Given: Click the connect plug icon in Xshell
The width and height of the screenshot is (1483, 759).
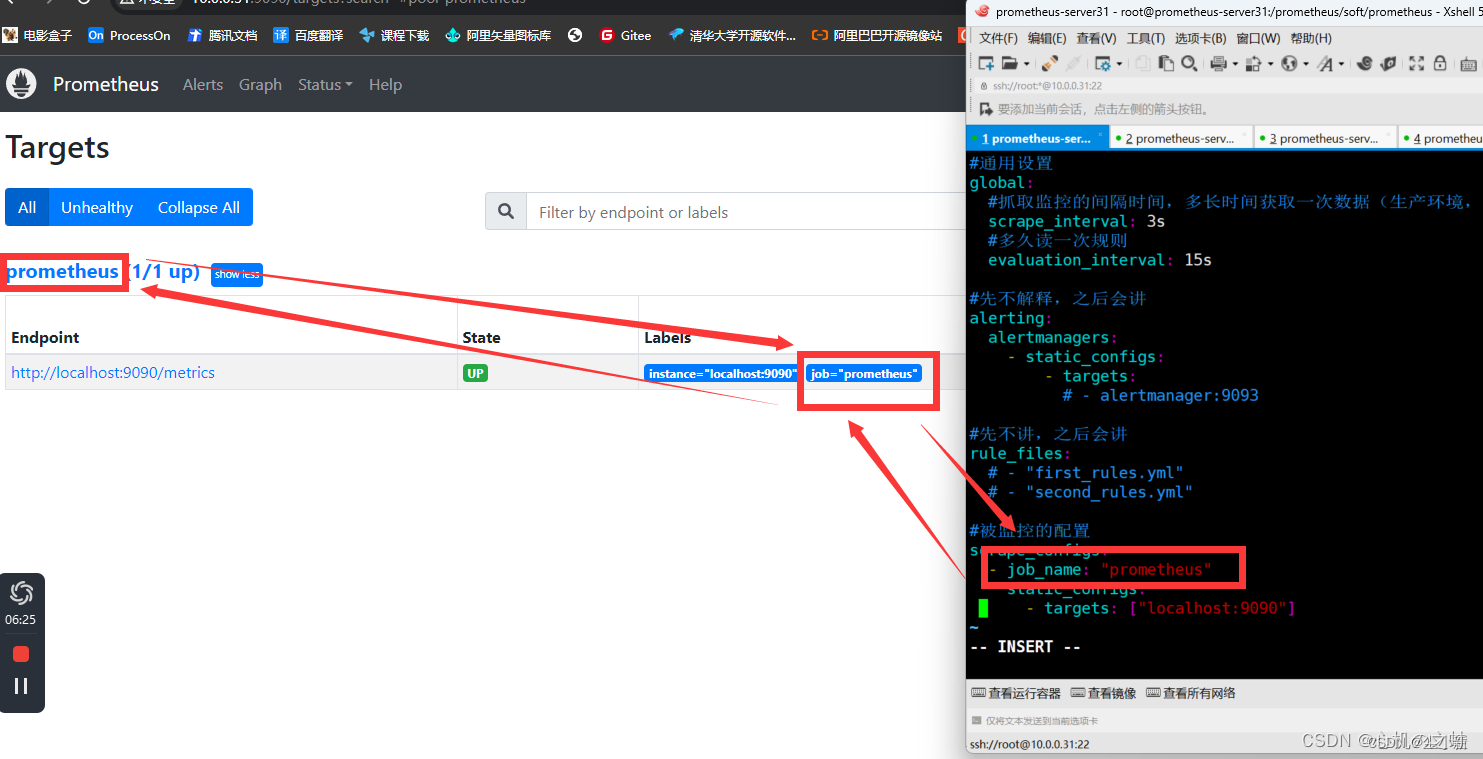Looking at the screenshot, I should (x=1050, y=64).
